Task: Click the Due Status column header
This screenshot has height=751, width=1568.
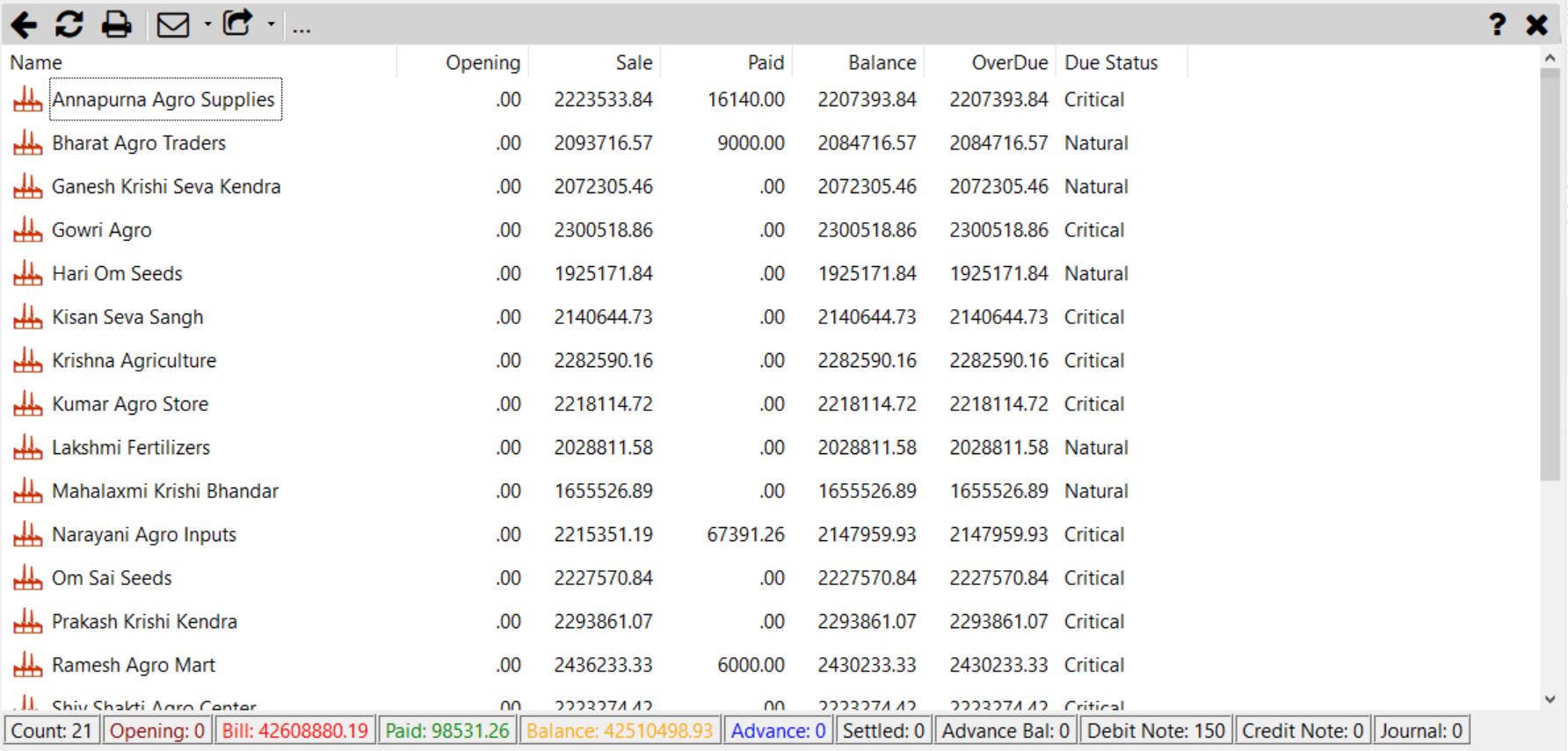Action: pos(1111,62)
